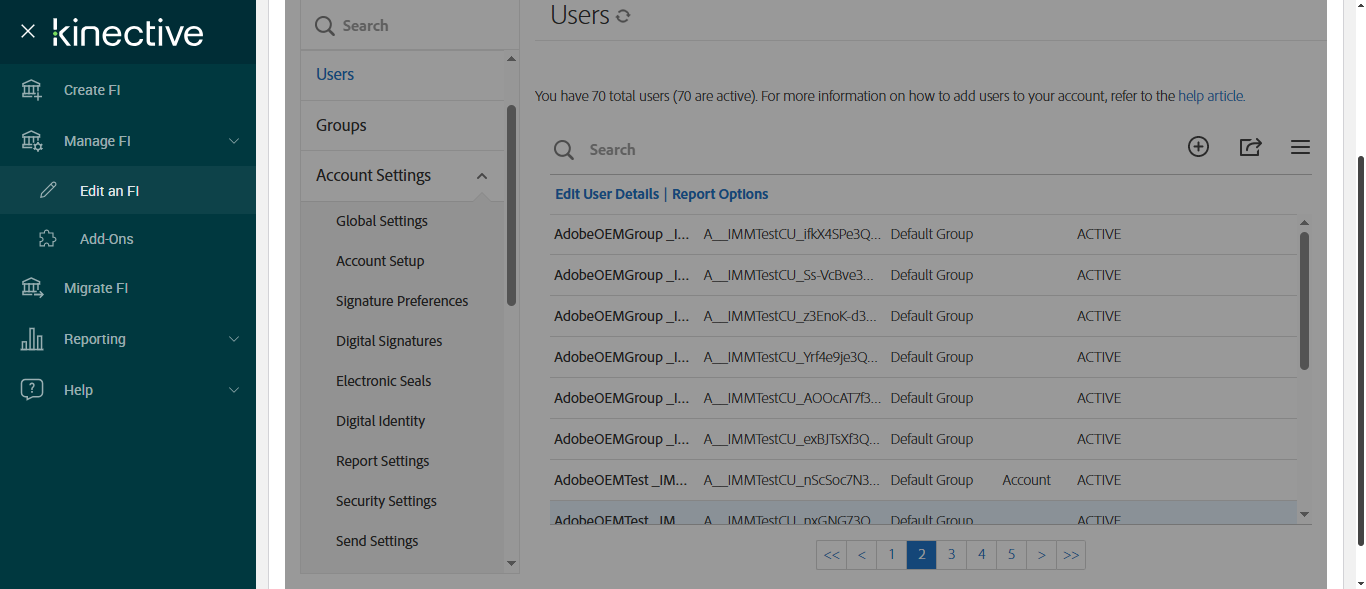Open Groups in the settings panel
This screenshot has height=589, width=1366.
(341, 125)
